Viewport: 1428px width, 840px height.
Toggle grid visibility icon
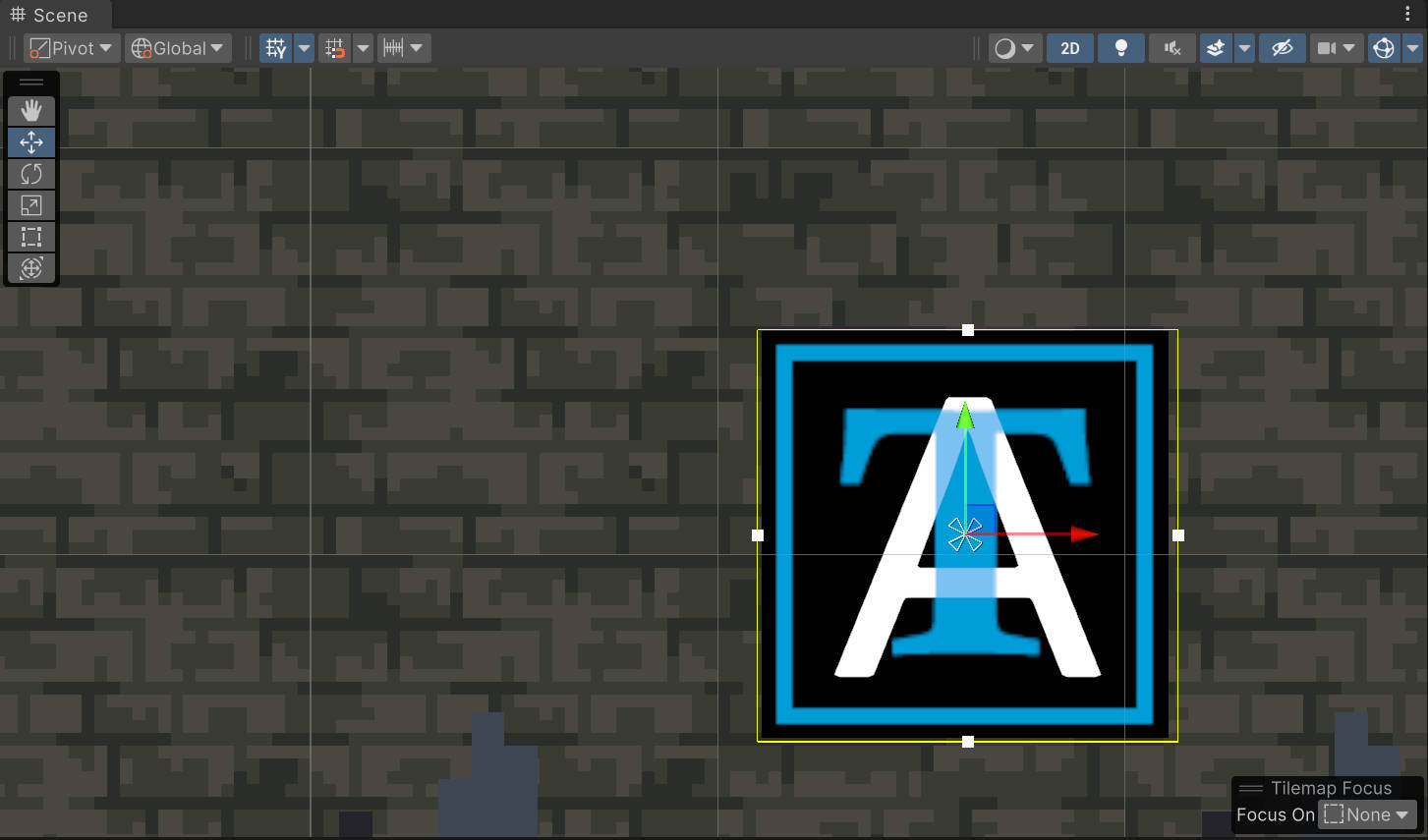click(276, 48)
